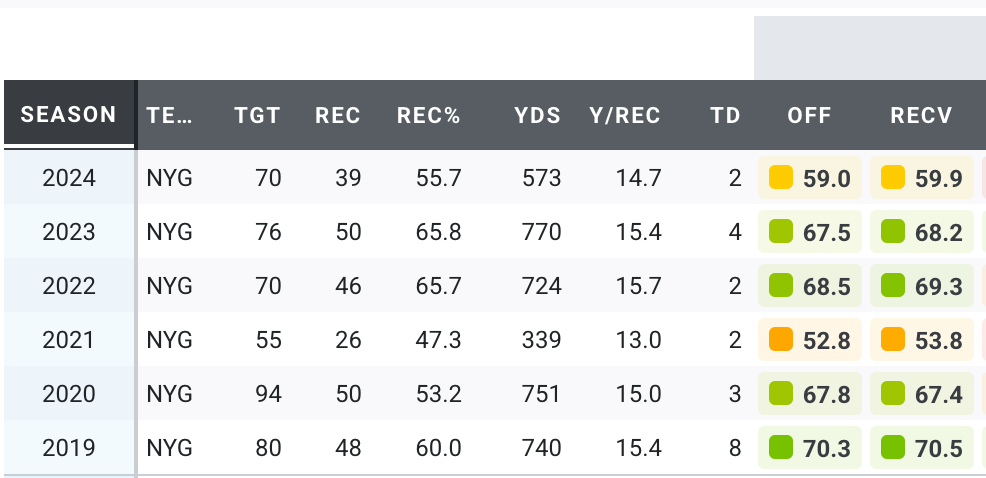986x478 pixels.
Task: Click the 770 yards value for 2023
Action: pos(541,232)
